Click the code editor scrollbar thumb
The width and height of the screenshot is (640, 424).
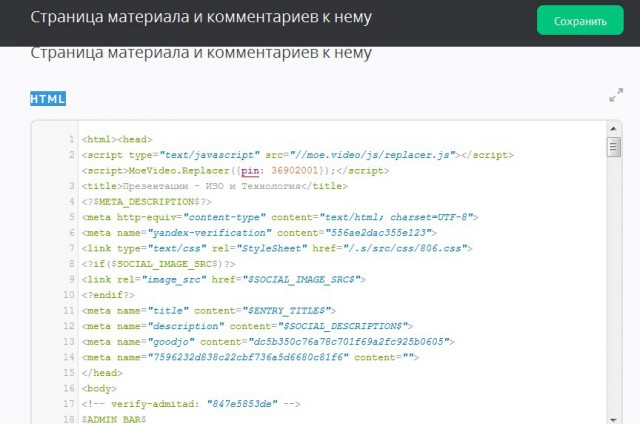614,148
